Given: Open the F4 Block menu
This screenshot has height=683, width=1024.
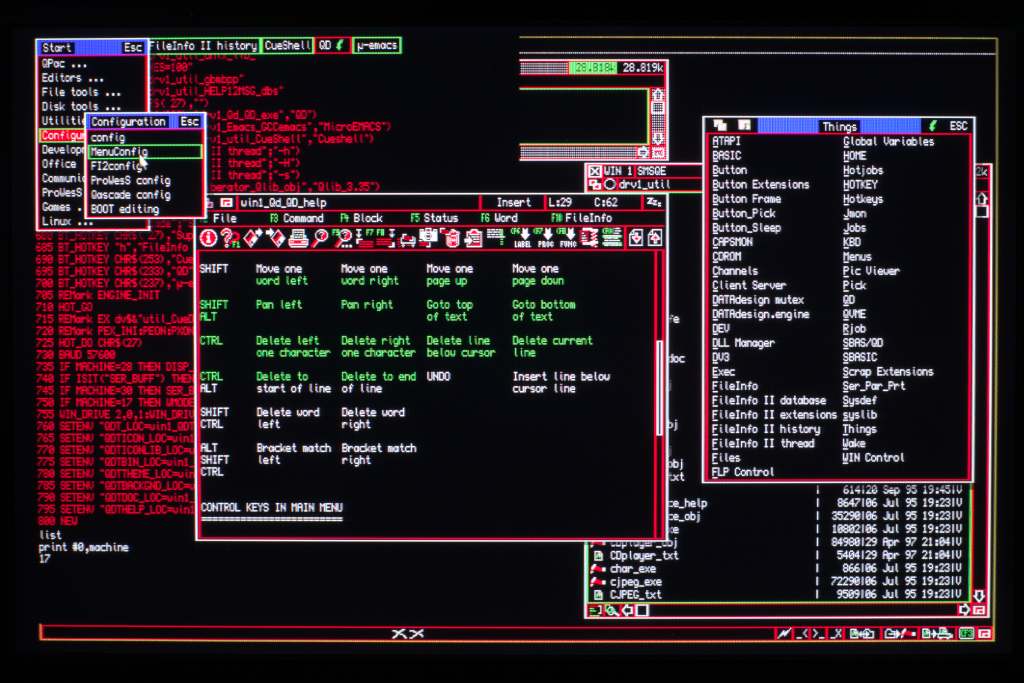Looking at the screenshot, I should [x=361, y=218].
